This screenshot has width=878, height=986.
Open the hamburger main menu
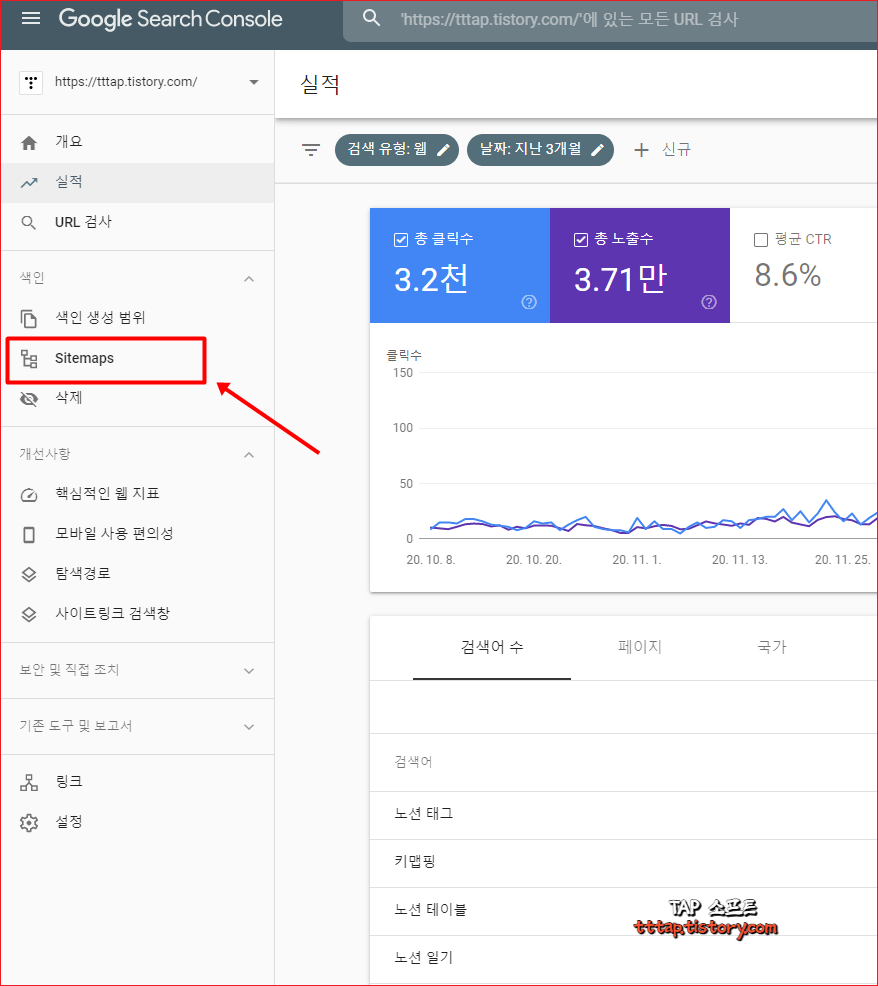pyautogui.click(x=31, y=18)
